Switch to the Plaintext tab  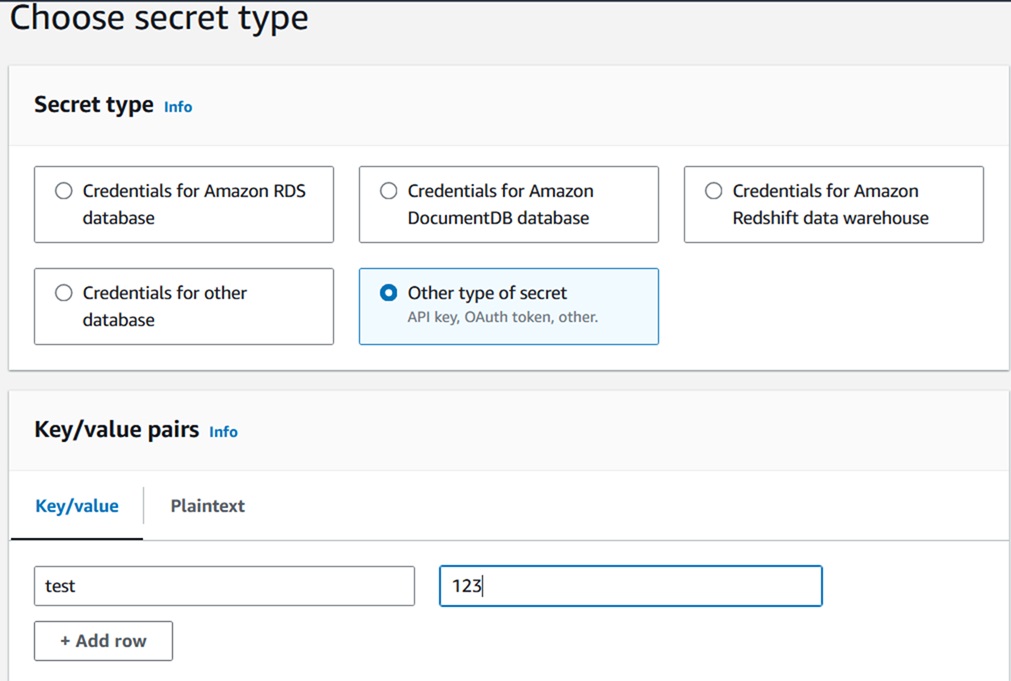tap(207, 506)
